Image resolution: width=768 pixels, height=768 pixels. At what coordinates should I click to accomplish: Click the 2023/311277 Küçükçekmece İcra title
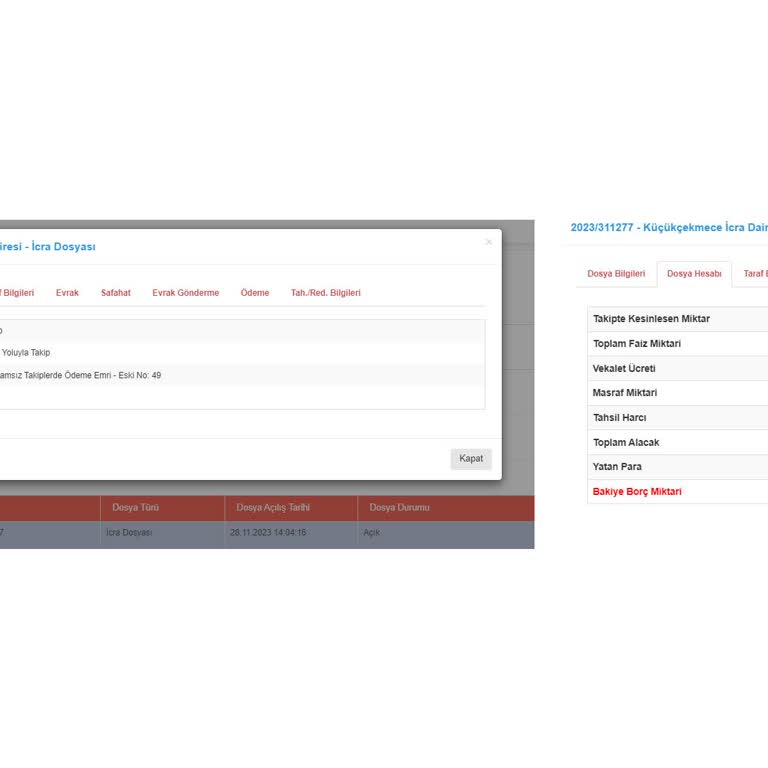click(669, 228)
